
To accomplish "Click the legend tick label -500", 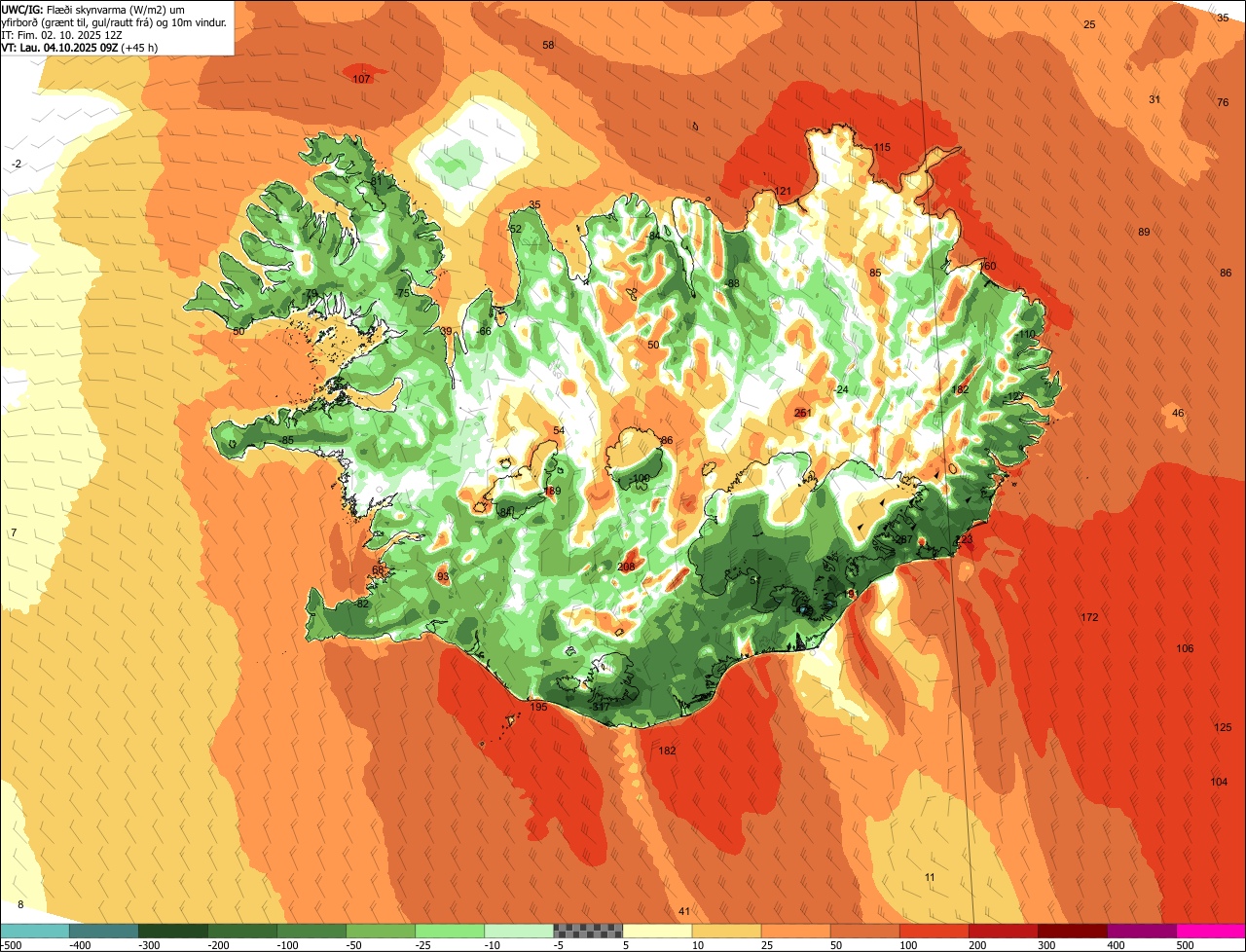I will click(11, 945).
